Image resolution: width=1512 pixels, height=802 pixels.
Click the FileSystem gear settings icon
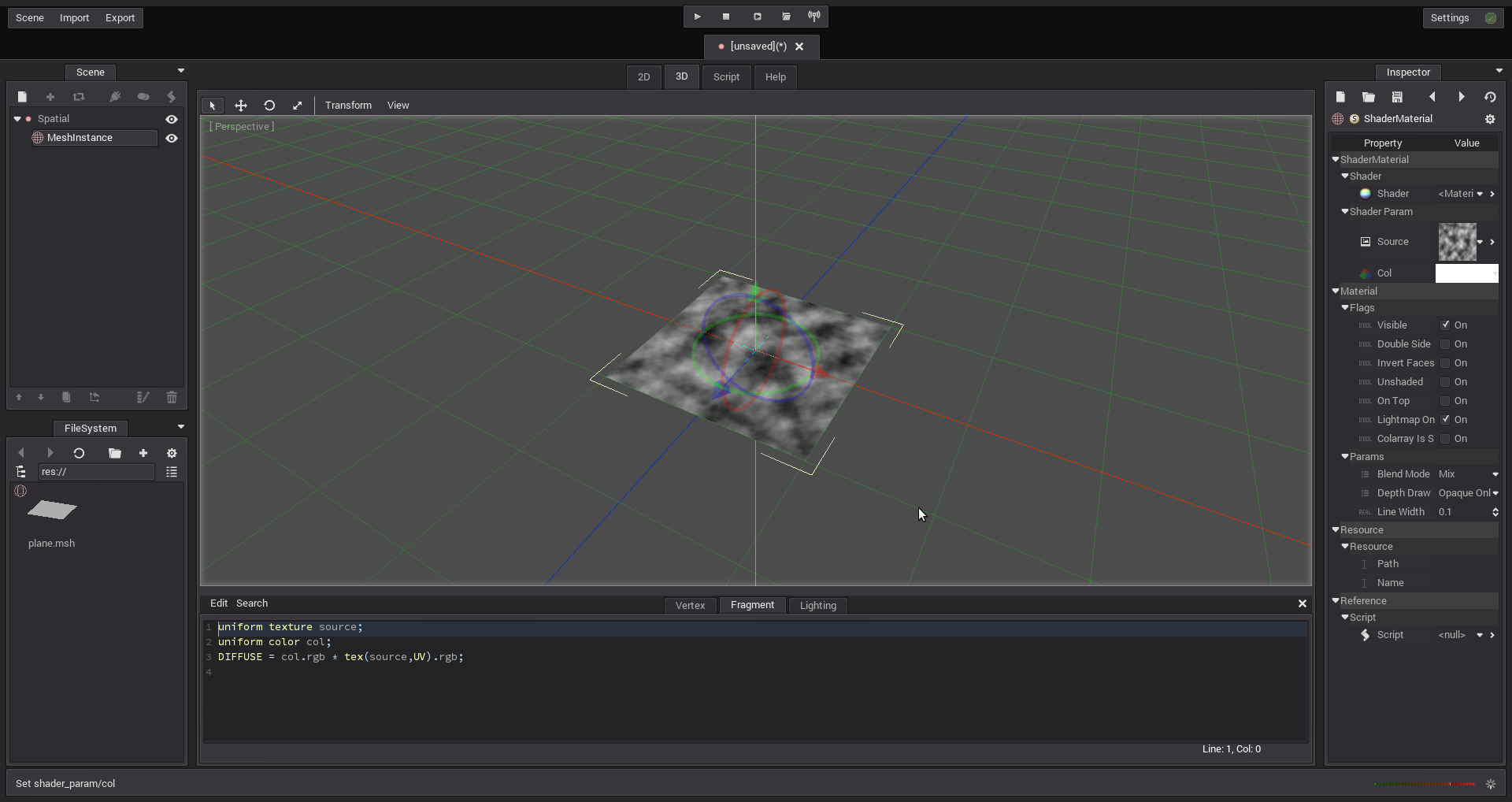[172, 453]
